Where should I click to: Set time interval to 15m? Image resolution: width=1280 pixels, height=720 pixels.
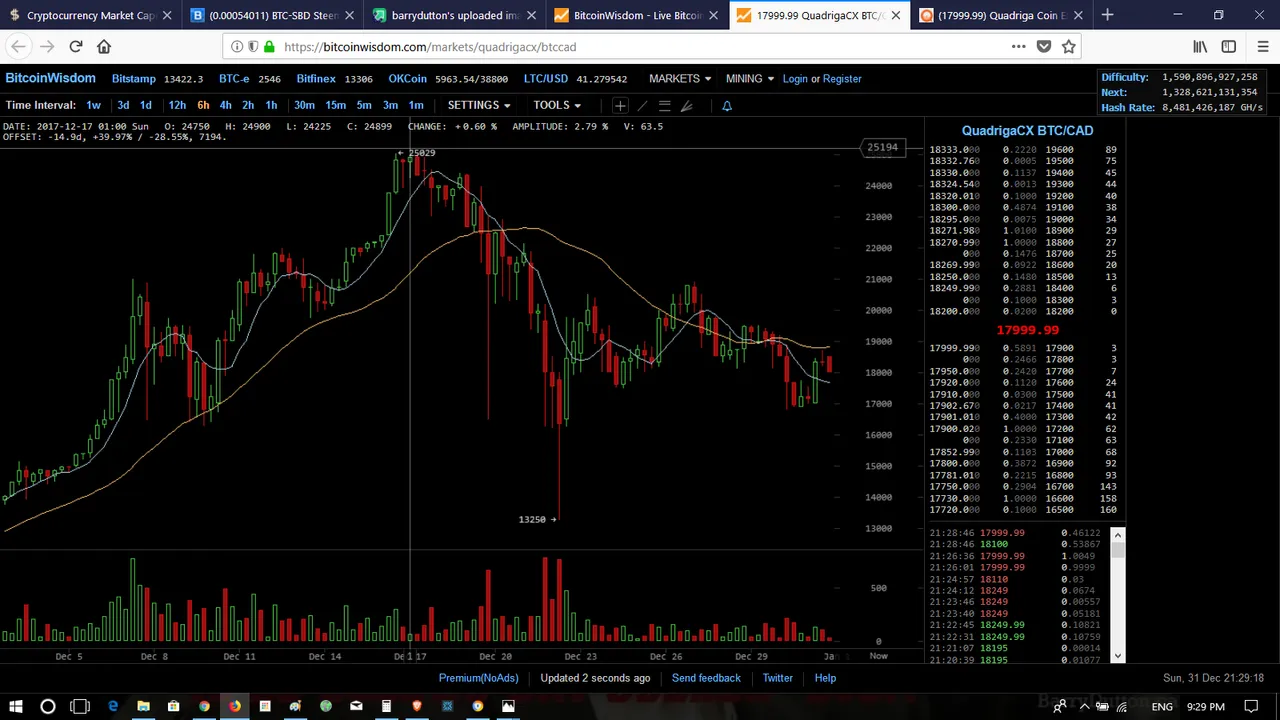coord(336,105)
